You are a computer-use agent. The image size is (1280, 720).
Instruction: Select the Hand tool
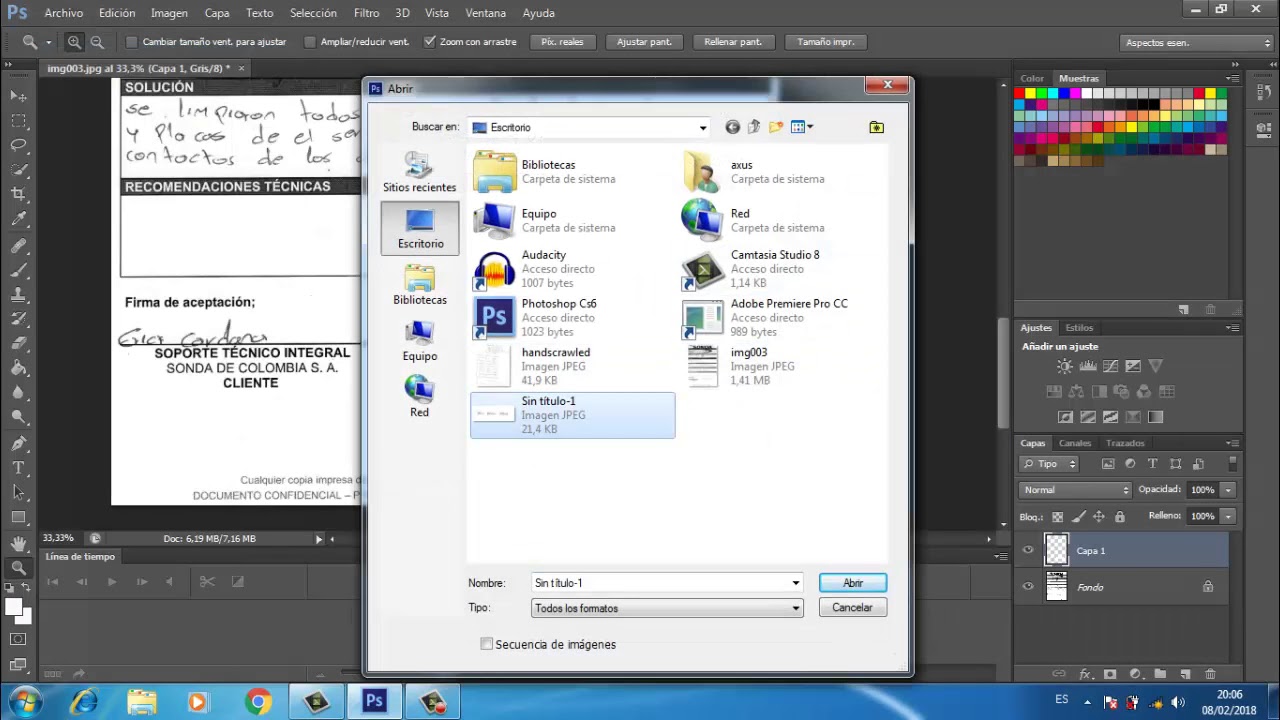(x=18, y=543)
